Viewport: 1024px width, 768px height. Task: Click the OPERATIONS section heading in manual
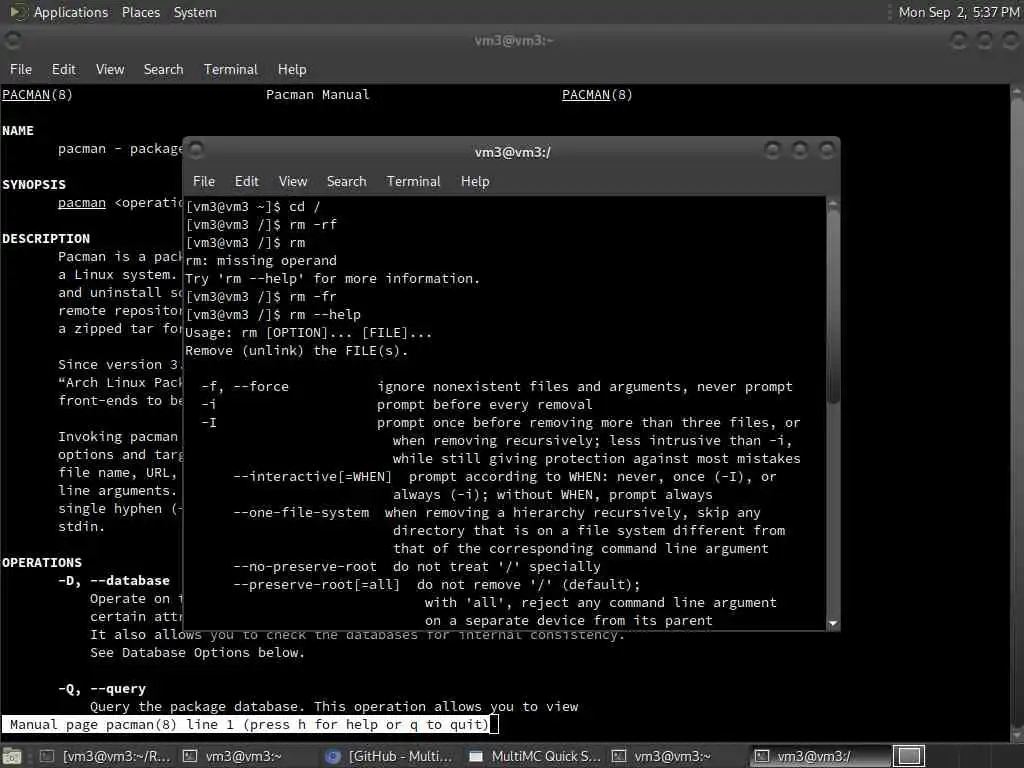coord(42,562)
